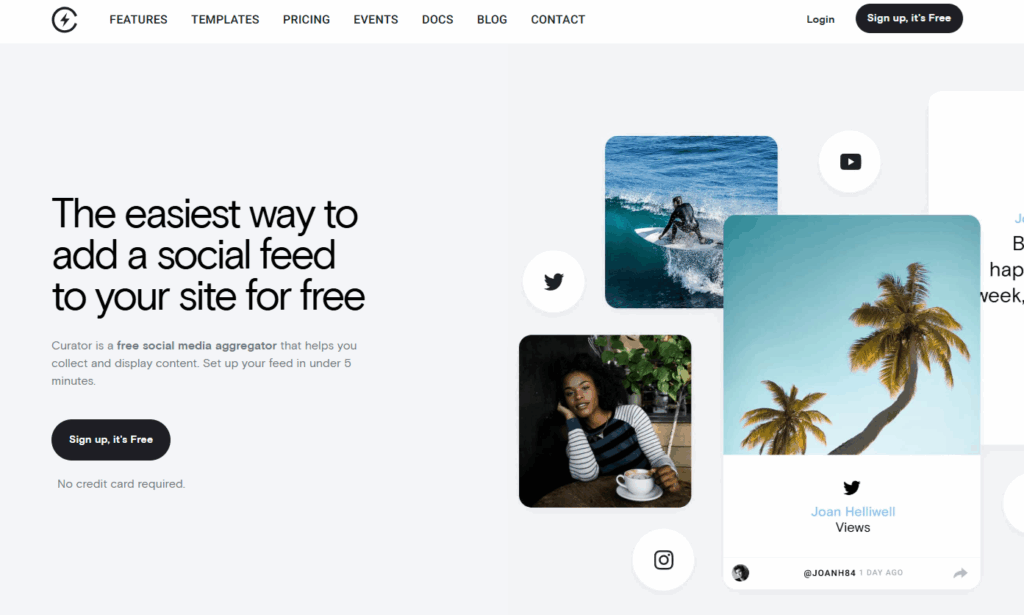The image size is (1024, 615).
Task: Click the hero Sign up, it's Free button
Action: click(x=111, y=439)
